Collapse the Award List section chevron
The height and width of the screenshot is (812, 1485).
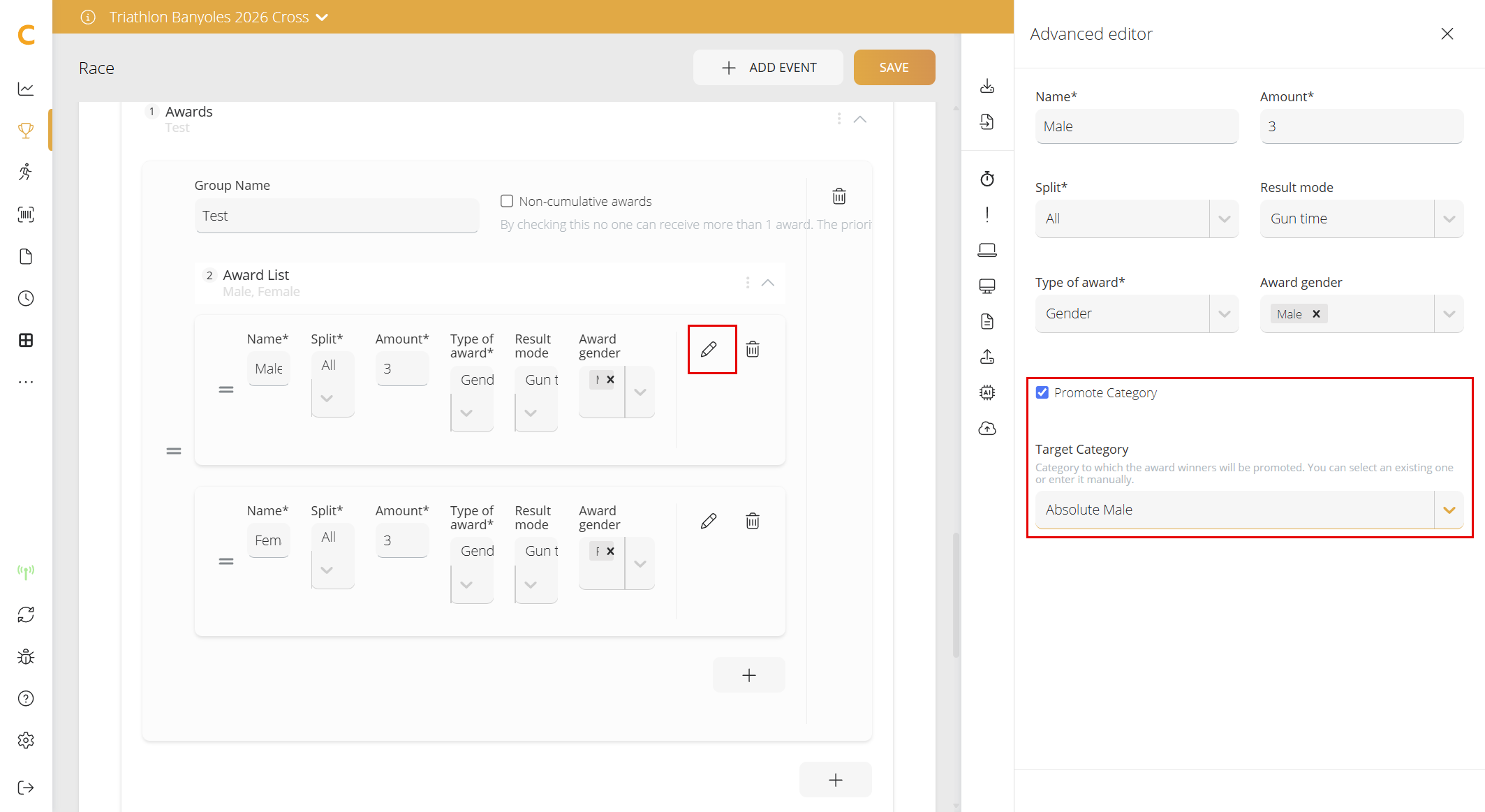pyautogui.click(x=768, y=283)
